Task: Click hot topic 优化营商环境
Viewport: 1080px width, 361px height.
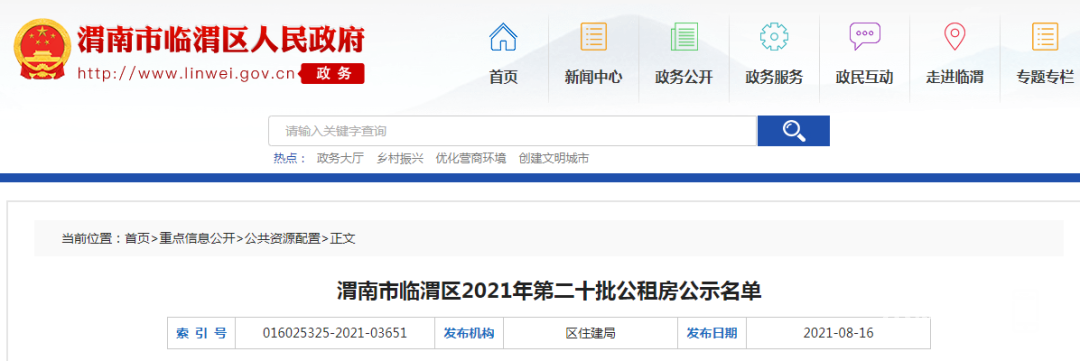Action: [x=470, y=158]
